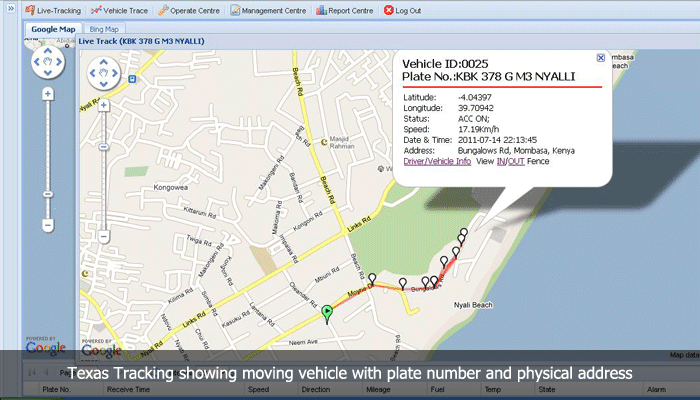The height and width of the screenshot is (400, 700).
Task: Click the Operate Centre wrench icon
Action: [163, 10]
